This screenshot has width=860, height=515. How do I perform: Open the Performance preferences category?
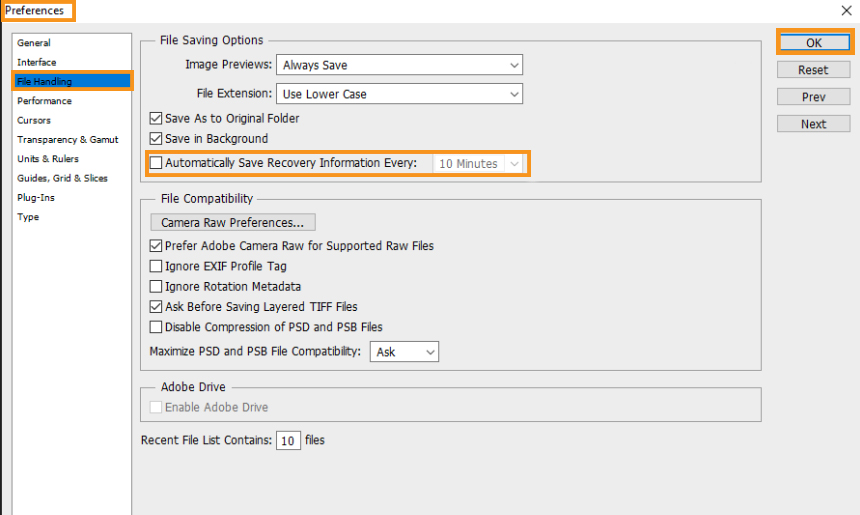coord(44,101)
